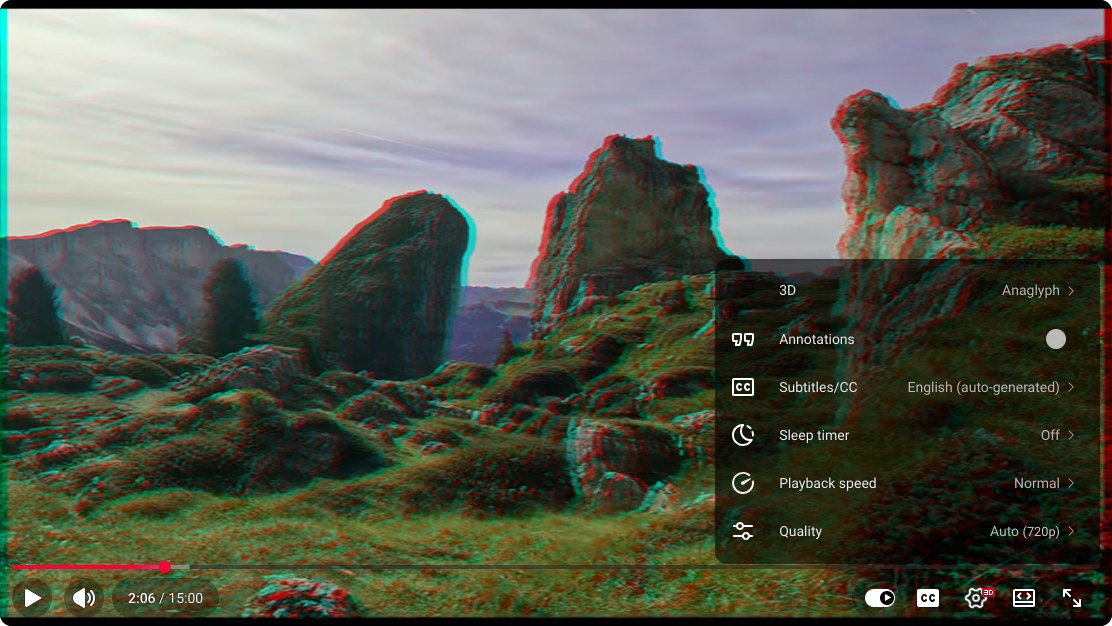The width and height of the screenshot is (1112, 626).
Task: Expand the English (auto-generated) subtitle options
Action: pos(990,387)
